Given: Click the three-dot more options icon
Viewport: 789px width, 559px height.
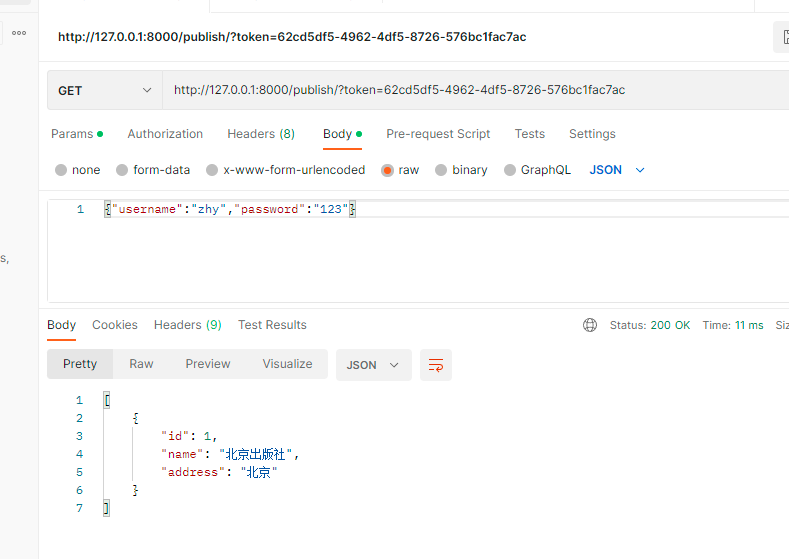Looking at the screenshot, I should 19,33.
